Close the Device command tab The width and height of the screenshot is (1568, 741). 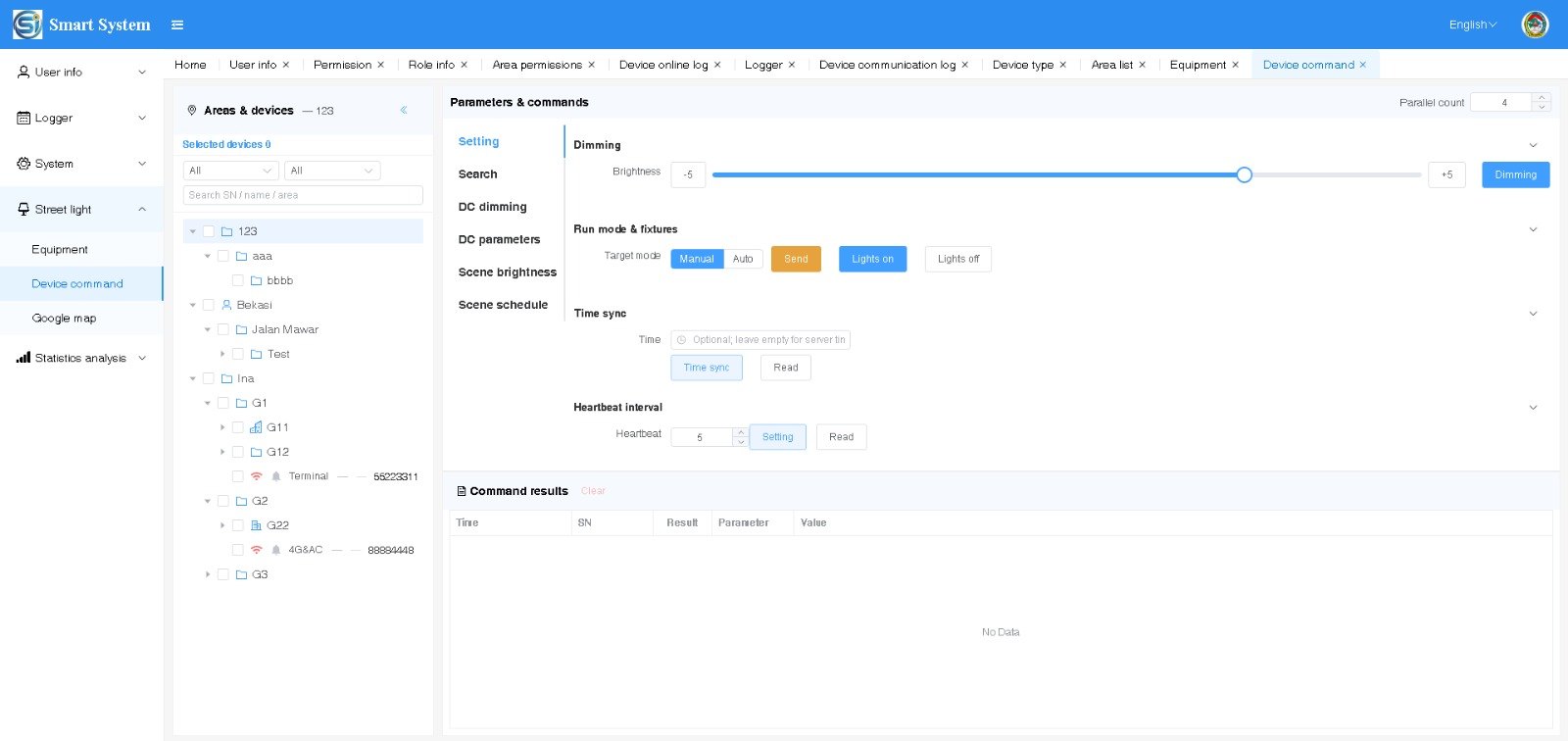[x=1362, y=65]
